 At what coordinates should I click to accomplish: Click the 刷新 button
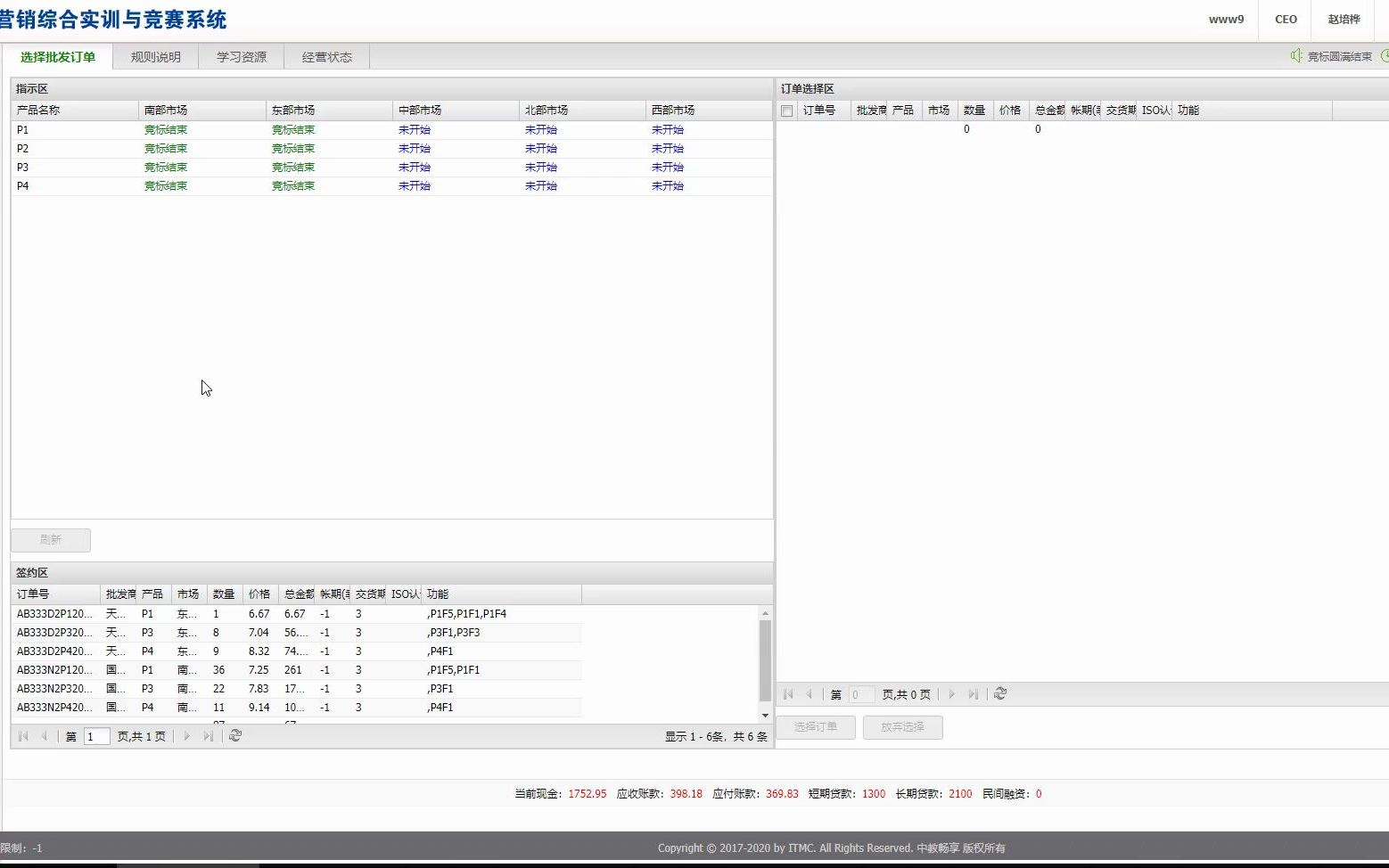(51, 540)
